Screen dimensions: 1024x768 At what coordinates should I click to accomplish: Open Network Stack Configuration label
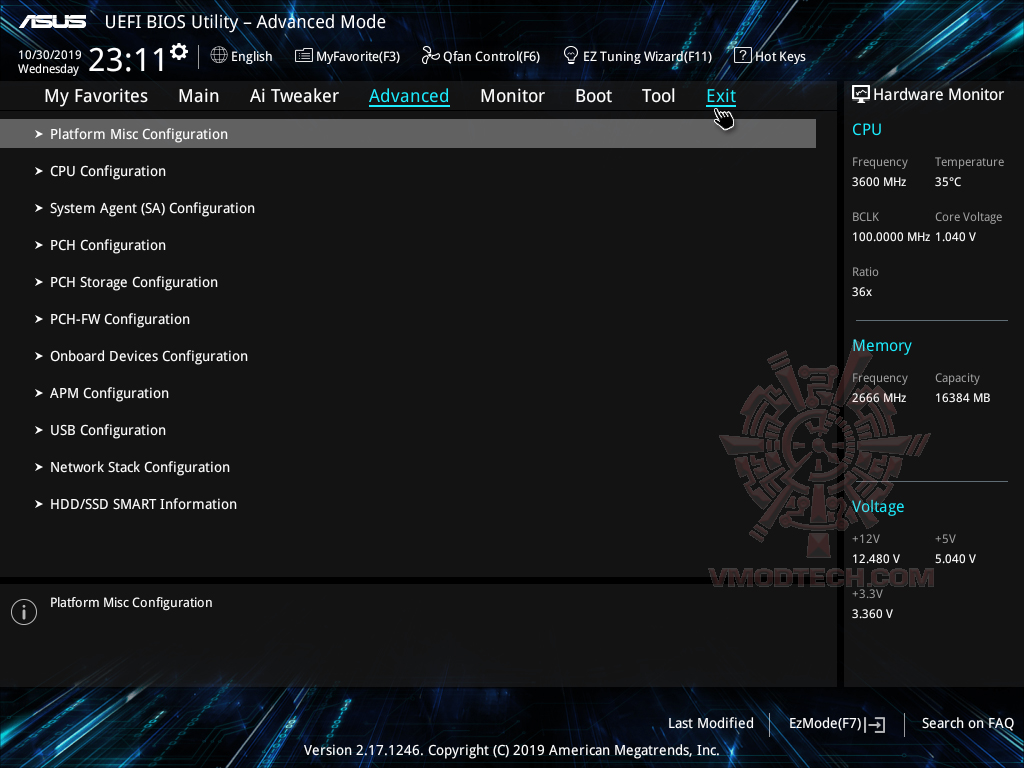(x=140, y=468)
